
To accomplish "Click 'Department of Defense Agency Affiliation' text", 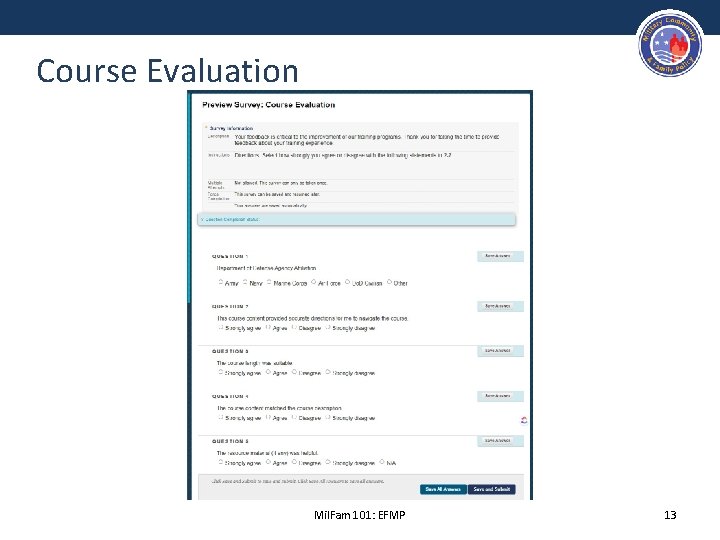I will tap(266, 268).
